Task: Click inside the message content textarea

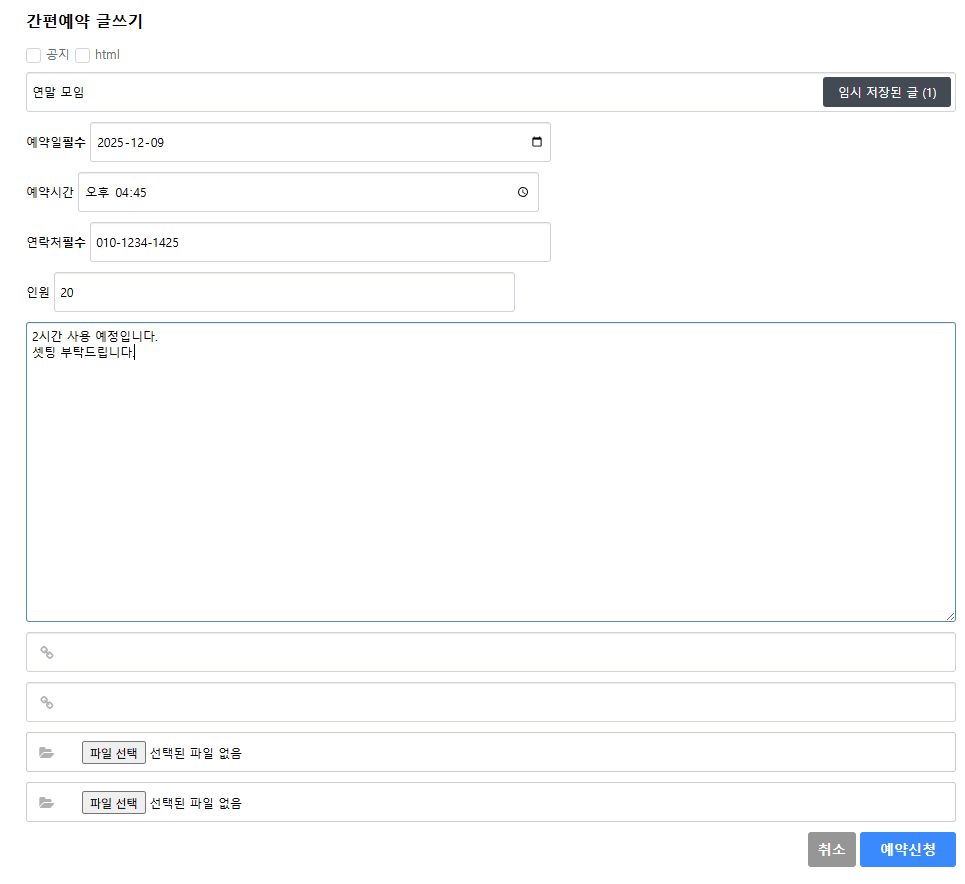Action: tap(490, 480)
